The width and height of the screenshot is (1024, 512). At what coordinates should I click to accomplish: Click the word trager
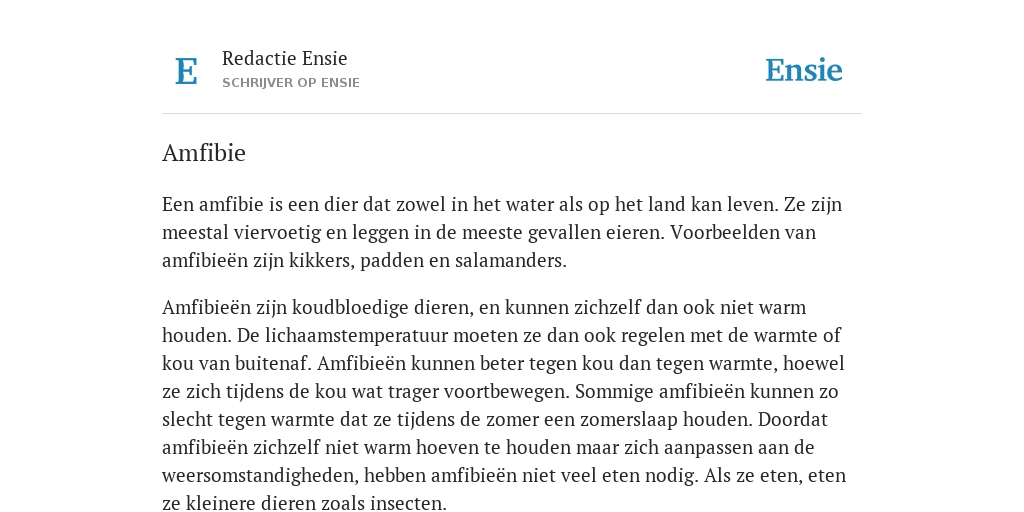coord(413,391)
